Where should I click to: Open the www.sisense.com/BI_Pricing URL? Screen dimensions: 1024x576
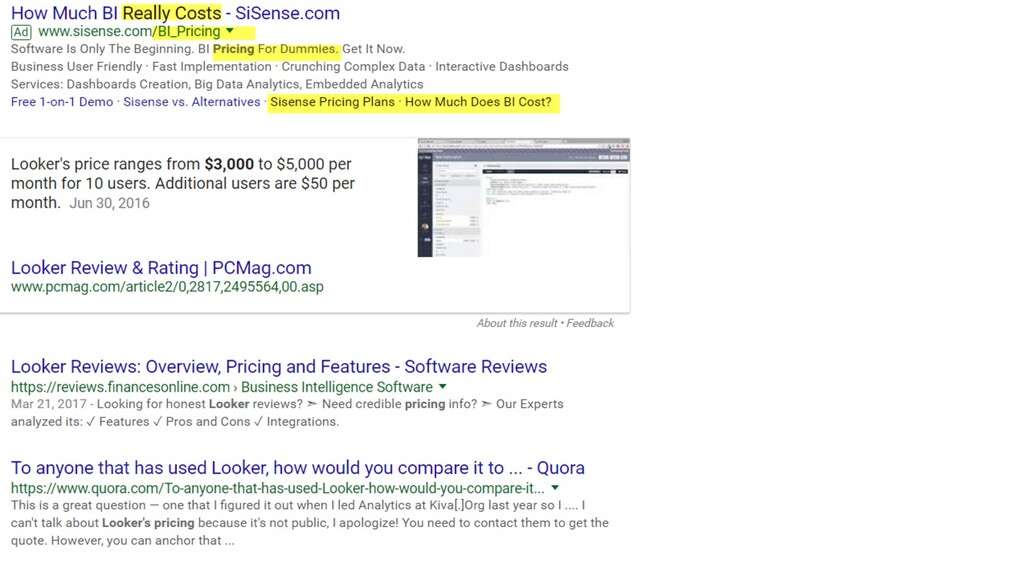(x=129, y=31)
